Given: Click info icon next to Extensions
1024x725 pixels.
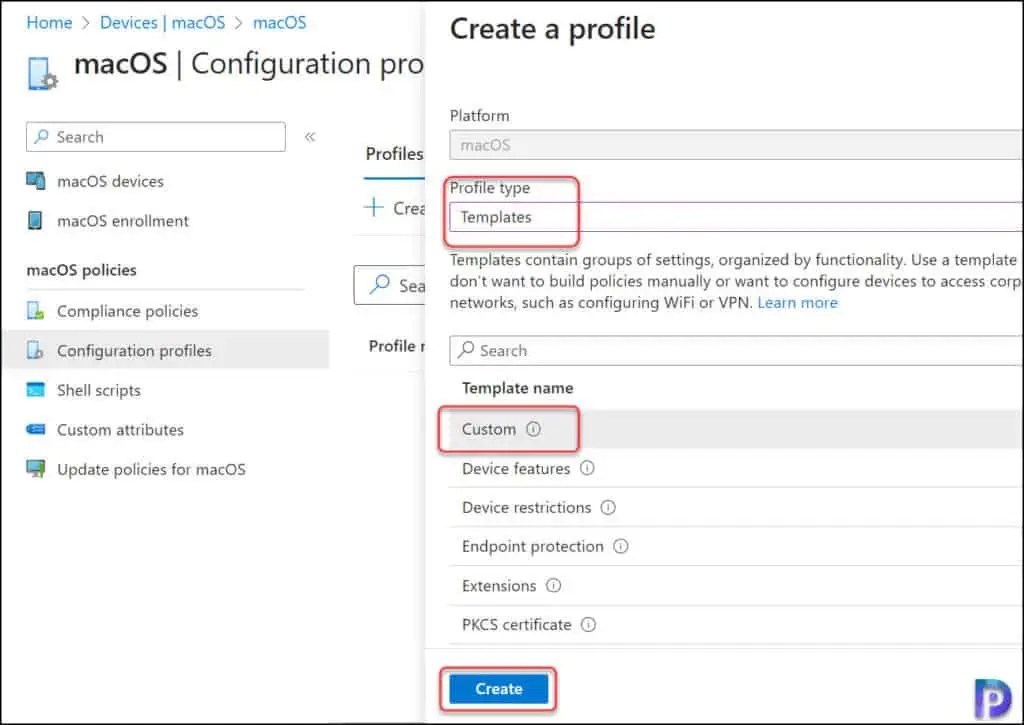Looking at the screenshot, I should tap(553, 586).
